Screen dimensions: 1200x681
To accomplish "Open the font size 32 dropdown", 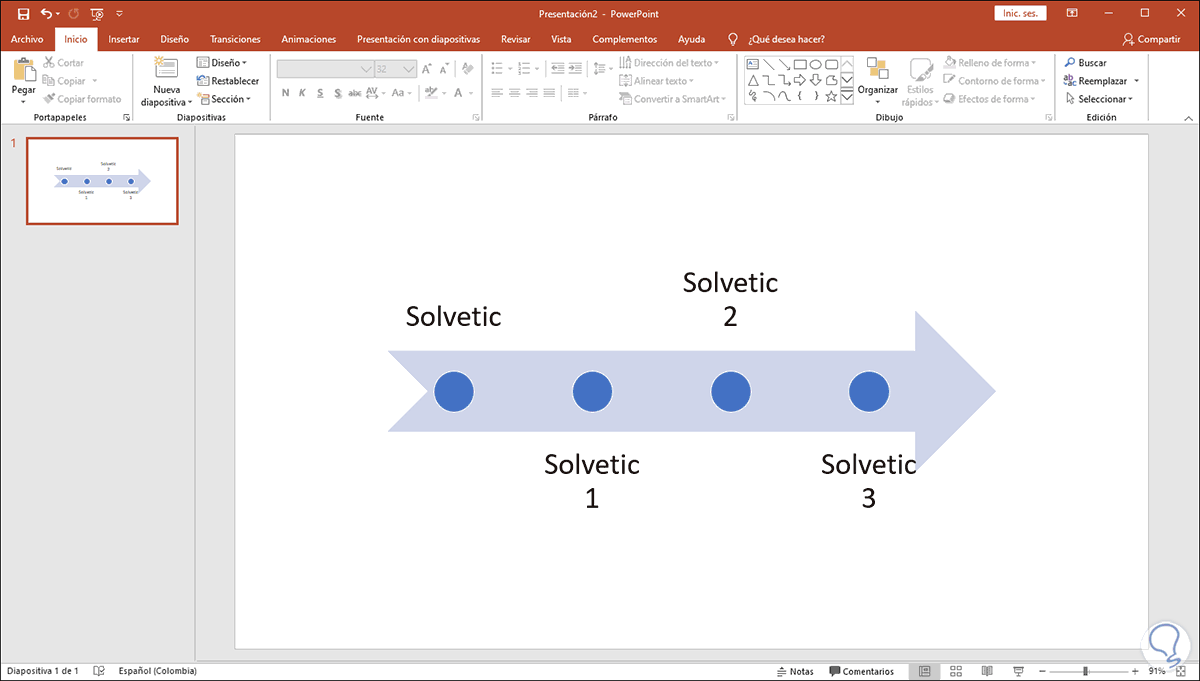I will pos(395,69).
